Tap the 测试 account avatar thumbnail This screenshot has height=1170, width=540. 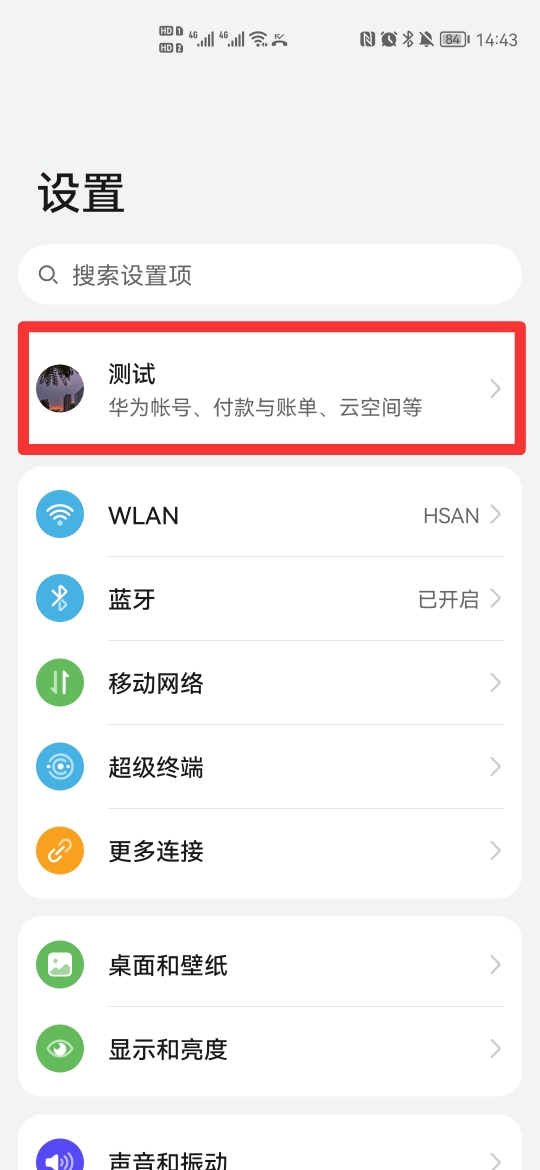coord(60,389)
